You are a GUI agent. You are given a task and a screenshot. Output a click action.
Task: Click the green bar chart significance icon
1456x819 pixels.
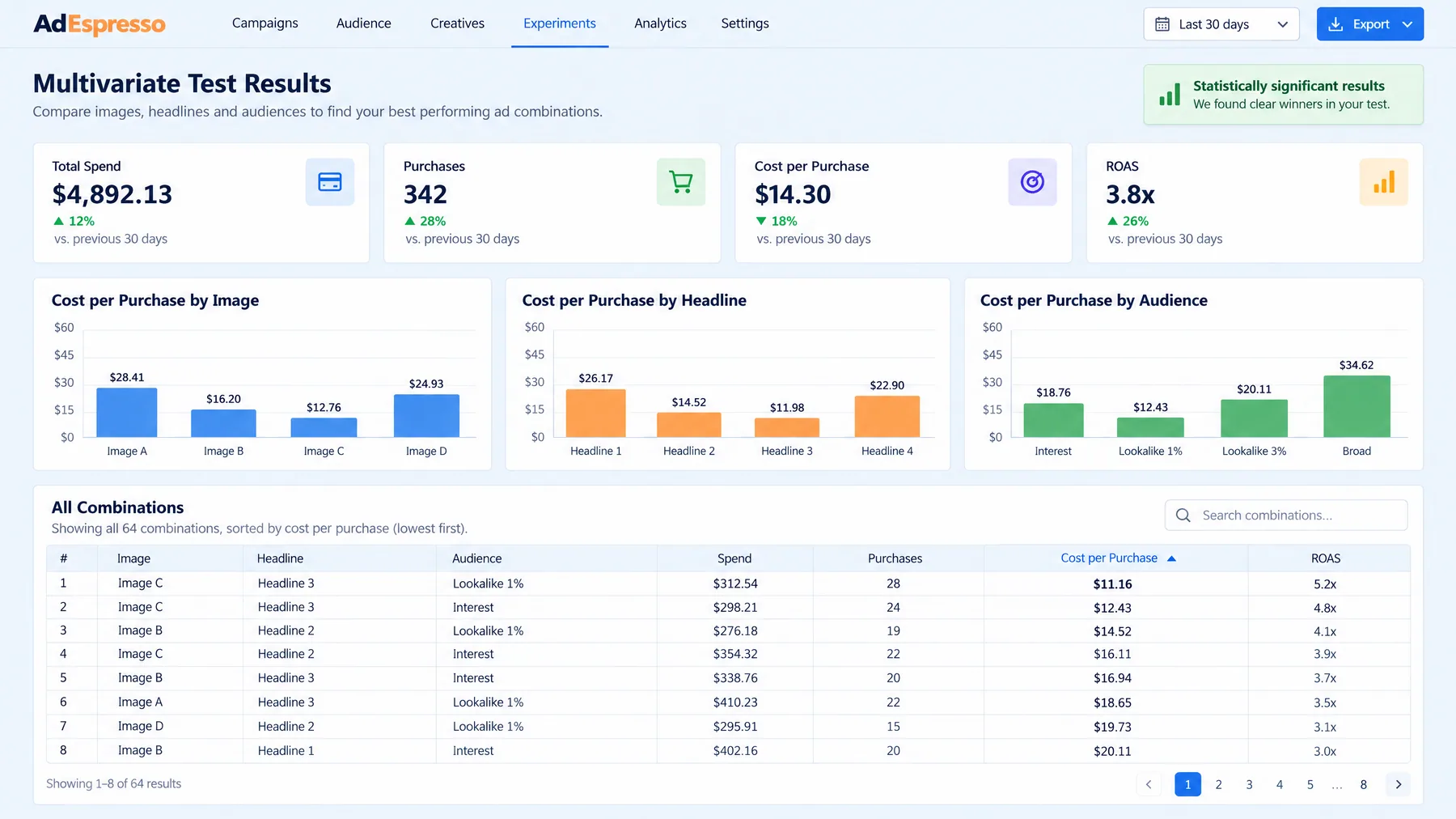point(1170,94)
